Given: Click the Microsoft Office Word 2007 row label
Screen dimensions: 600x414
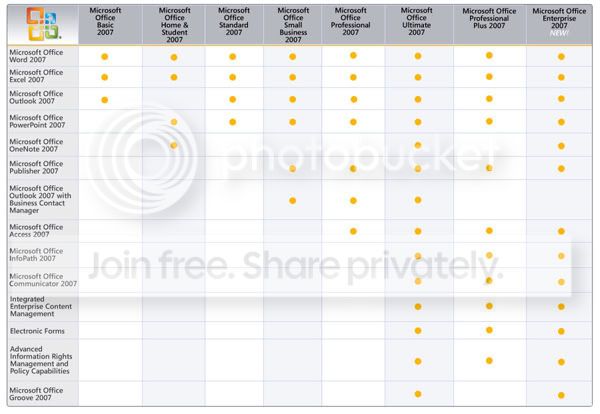Looking at the screenshot, I should tap(36, 56).
